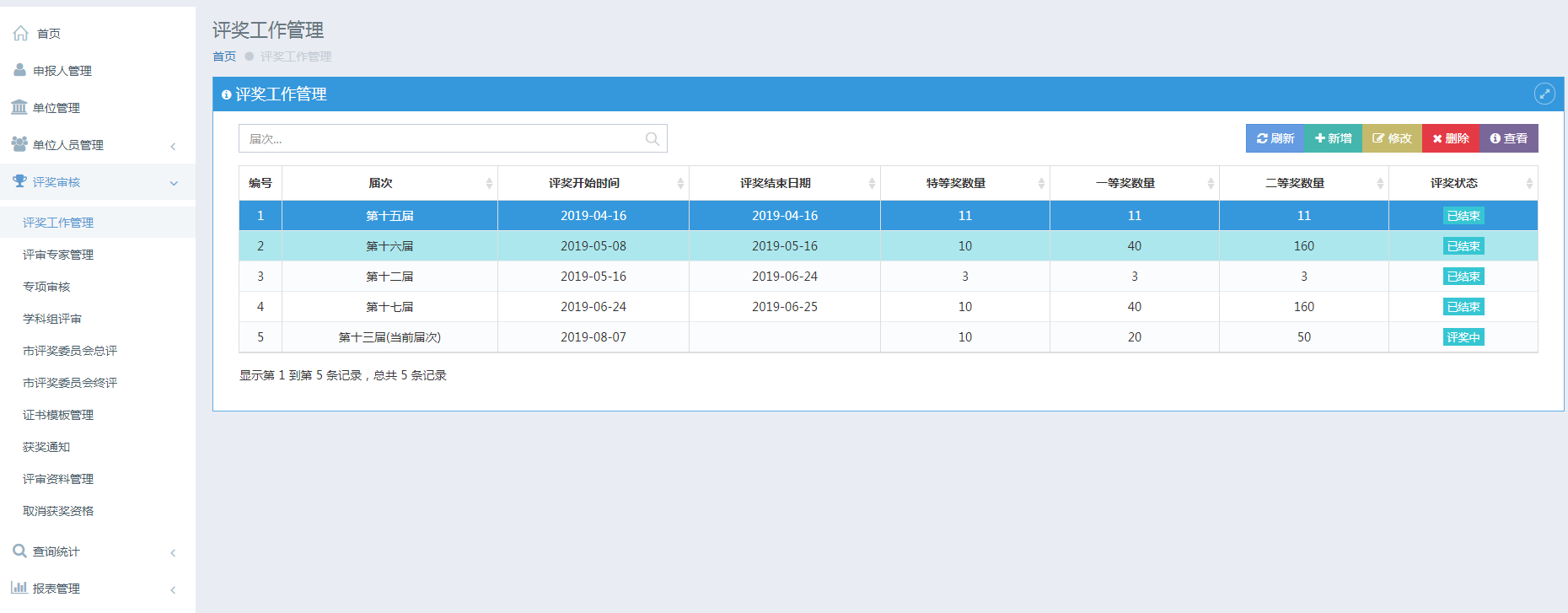This screenshot has height=613, width=1568.
Task: Sort by 二等奖数量 column arrows
Action: click(1380, 183)
